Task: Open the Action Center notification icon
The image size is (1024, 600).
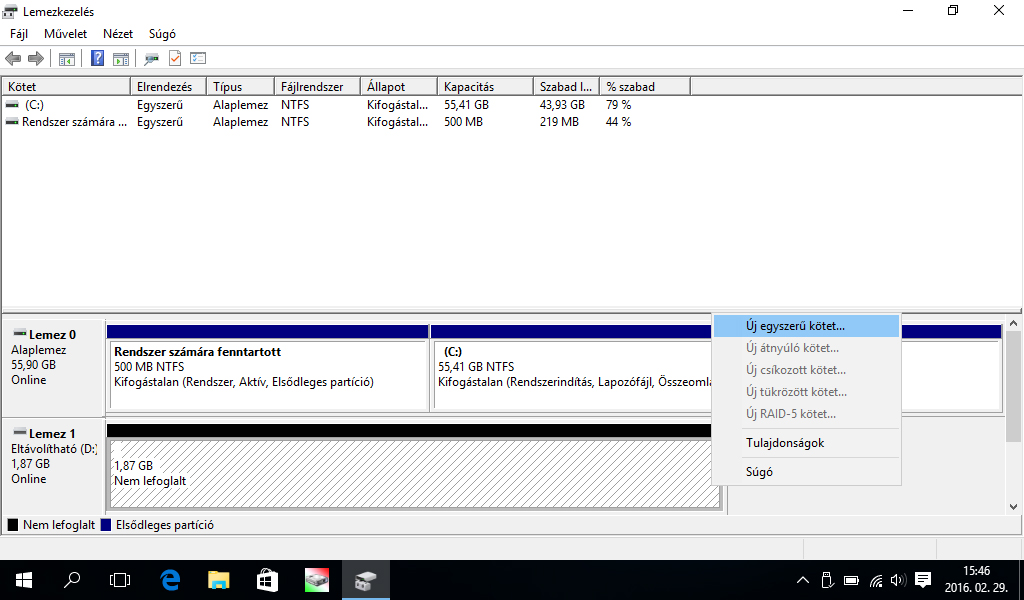Action: pyautogui.click(x=923, y=579)
